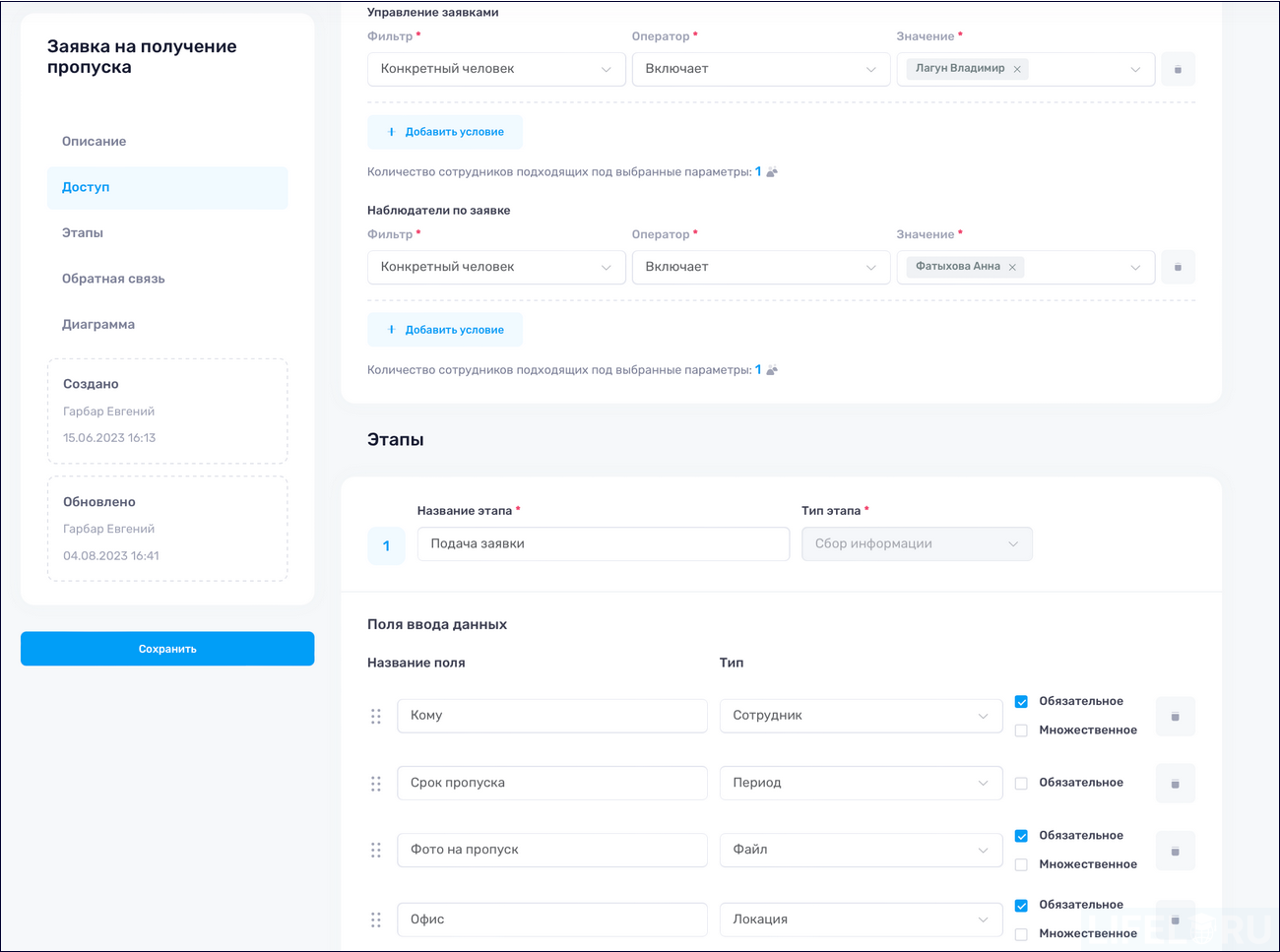Open the Оператор dropdown showing Включает

[x=760, y=69]
